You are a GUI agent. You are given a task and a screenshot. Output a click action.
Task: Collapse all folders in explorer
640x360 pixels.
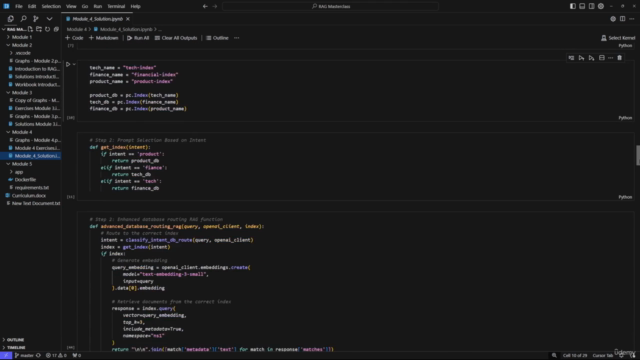pyautogui.click(x=56, y=29)
